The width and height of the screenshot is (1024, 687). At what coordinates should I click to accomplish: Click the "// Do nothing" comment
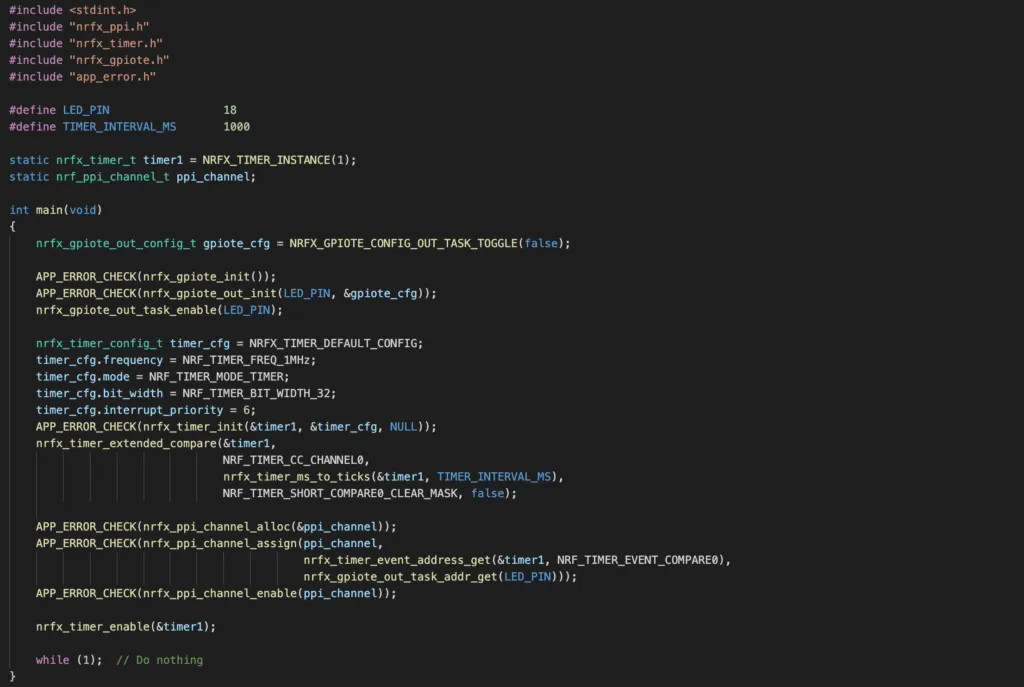tap(159, 660)
